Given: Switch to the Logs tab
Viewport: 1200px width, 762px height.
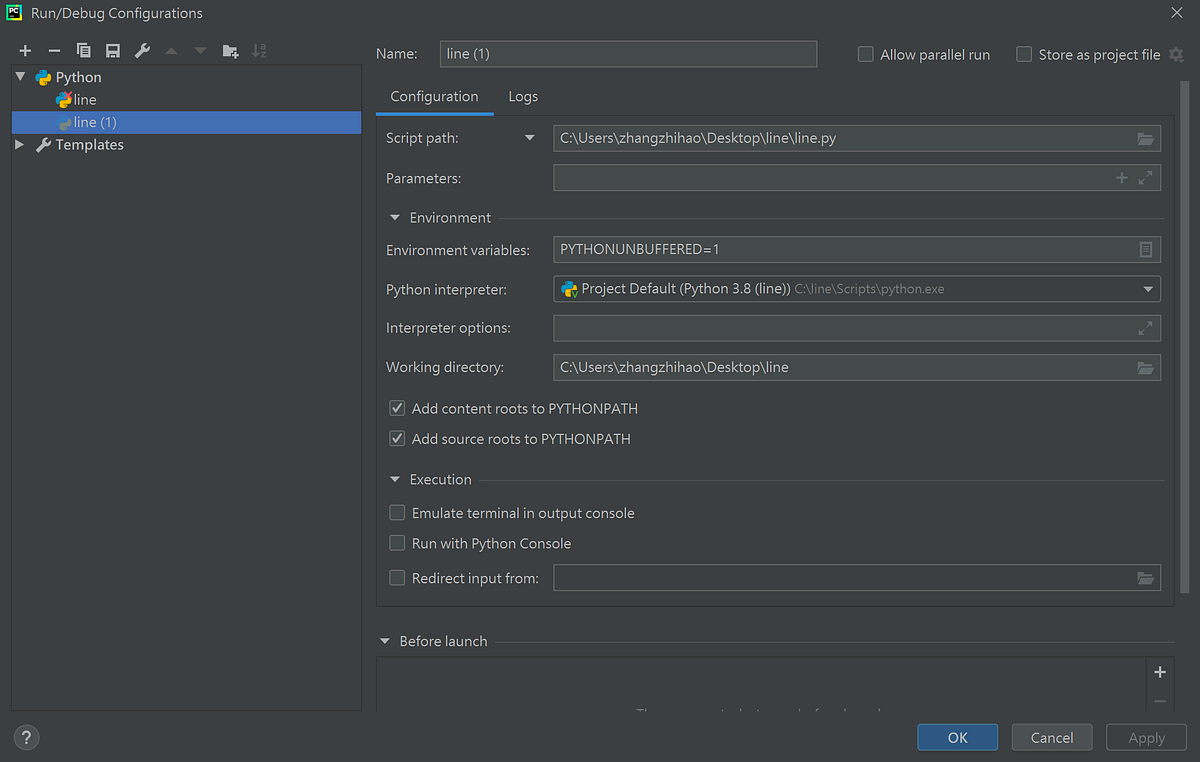Looking at the screenshot, I should tap(523, 97).
